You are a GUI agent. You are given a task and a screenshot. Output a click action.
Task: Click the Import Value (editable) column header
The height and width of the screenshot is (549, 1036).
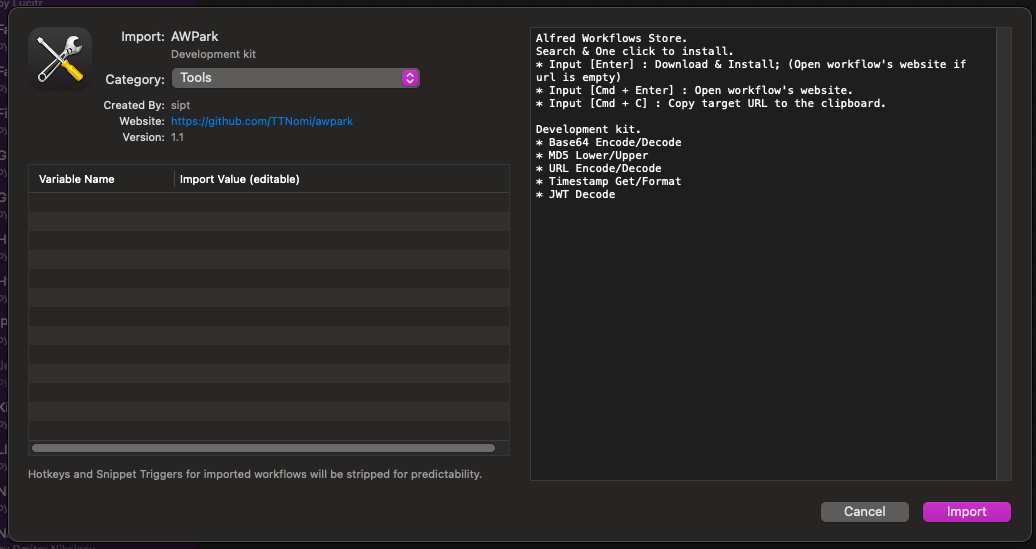(239, 179)
